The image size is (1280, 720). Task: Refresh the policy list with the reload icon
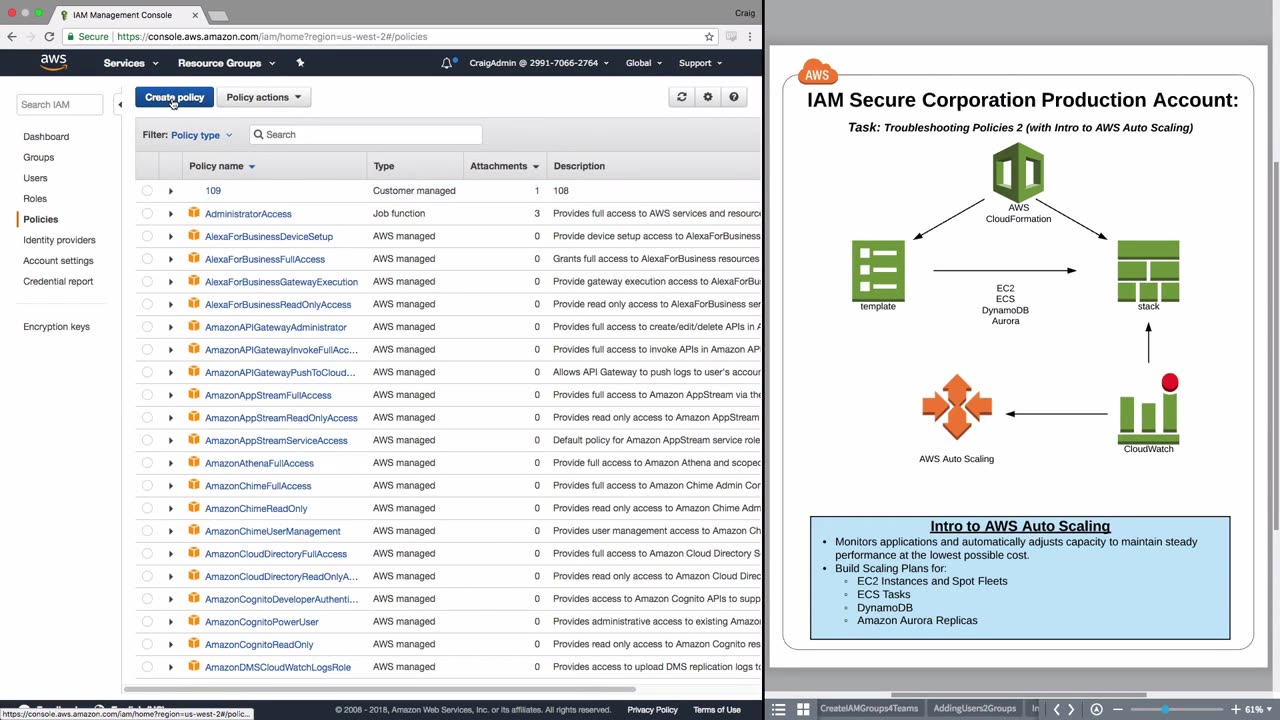tap(682, 97)
